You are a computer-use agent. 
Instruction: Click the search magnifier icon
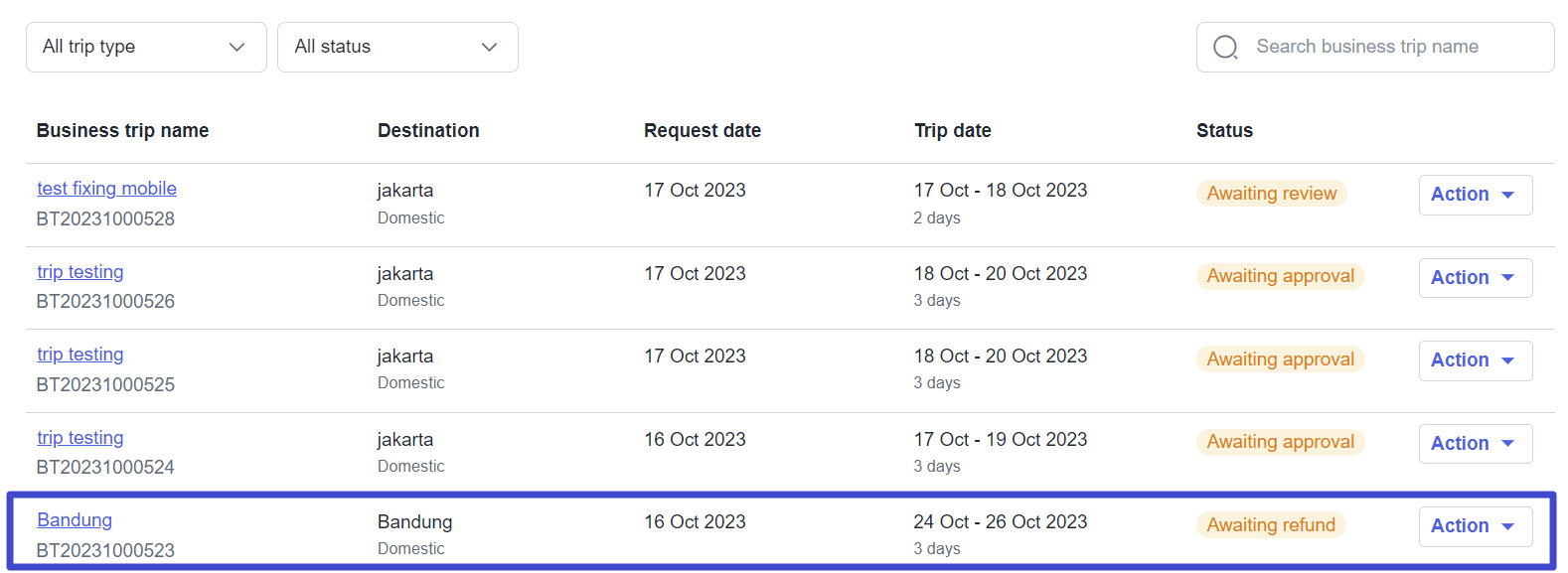click(x=1225, y=47)
